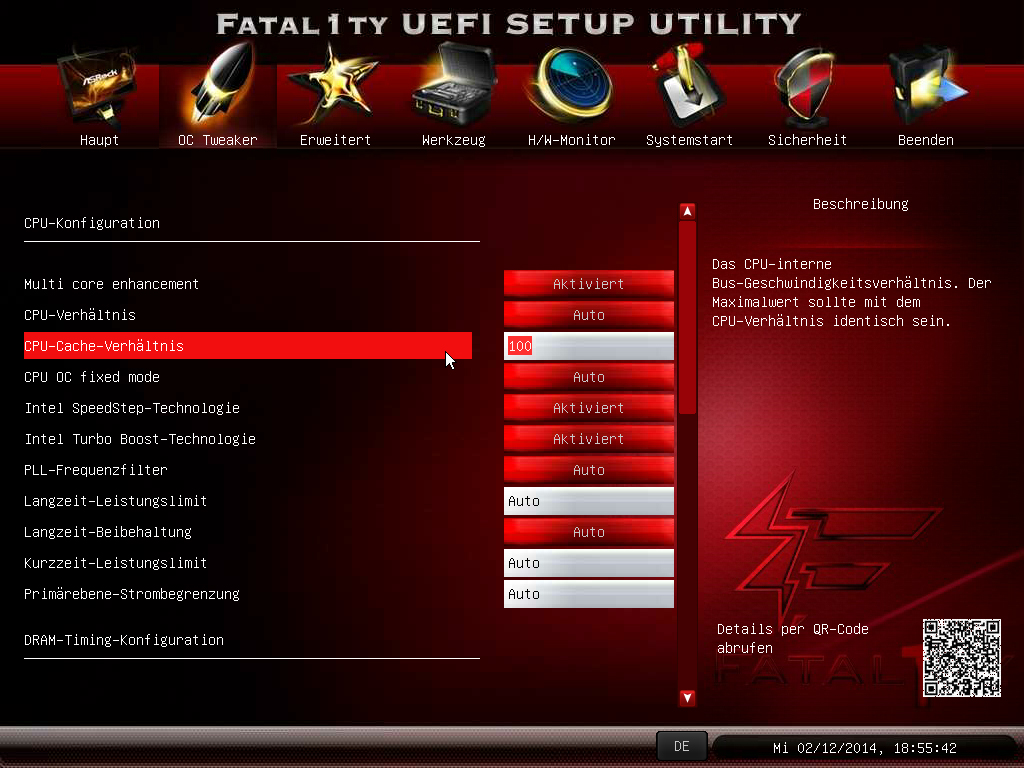Click the CPU-Cache-Verhältnis value field showing 100
Viewport: 1024px width, 768px height.
[x=588, y=346]
